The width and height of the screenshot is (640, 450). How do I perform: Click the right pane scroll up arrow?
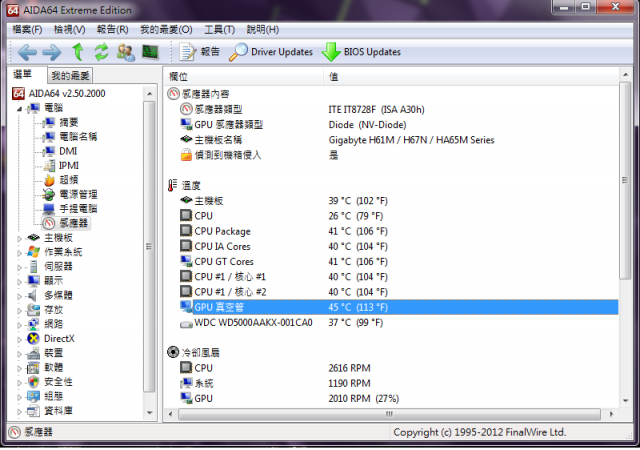[625, 74]
